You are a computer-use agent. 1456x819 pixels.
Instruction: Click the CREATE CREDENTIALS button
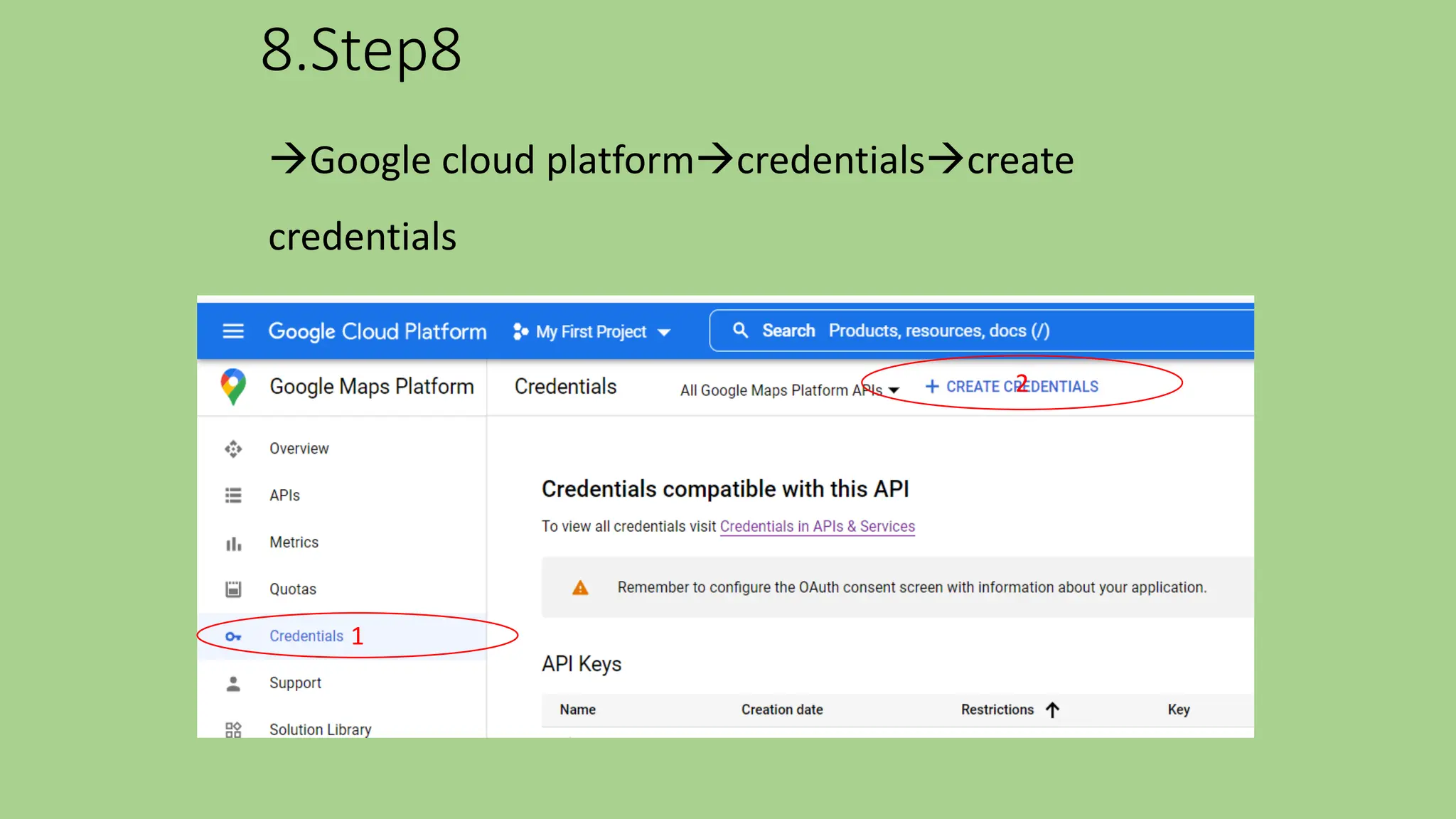click(x=1012, y=386)
